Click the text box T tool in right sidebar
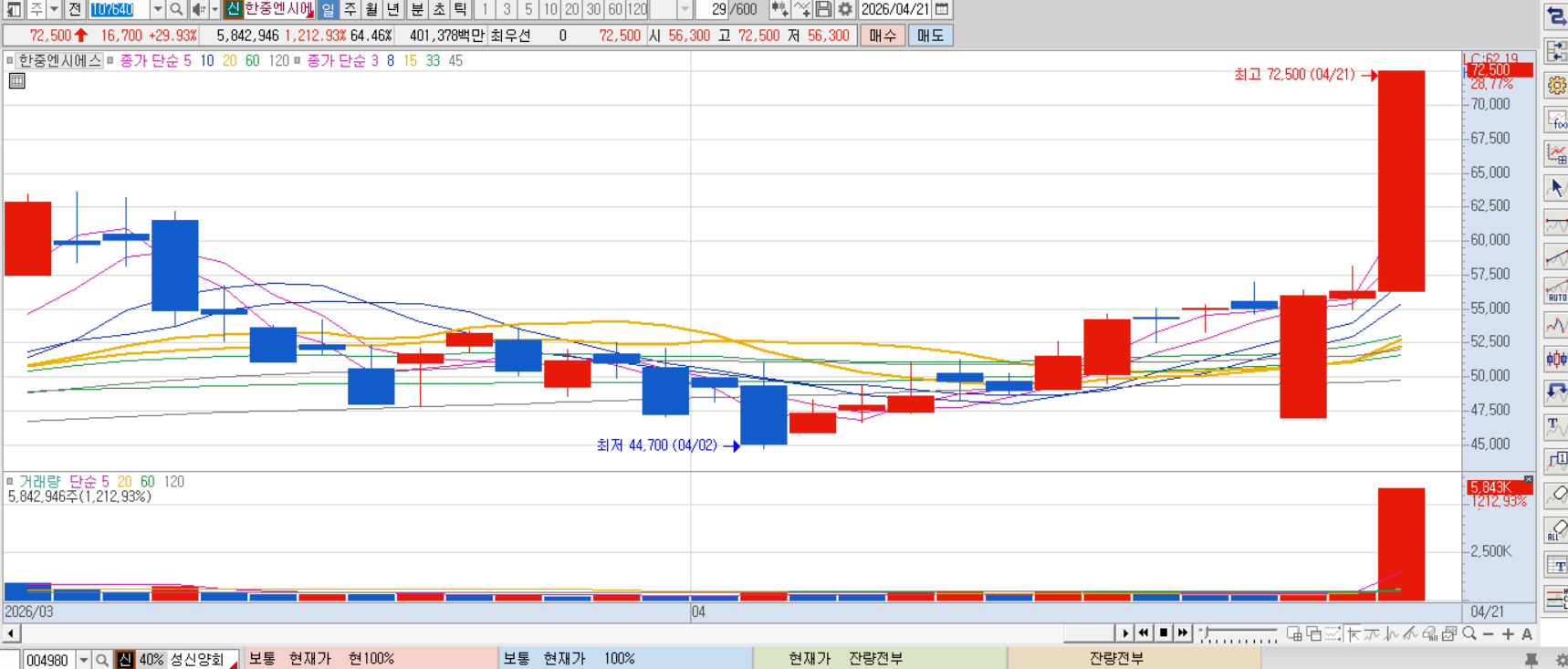 click(x=1556, y=565)
